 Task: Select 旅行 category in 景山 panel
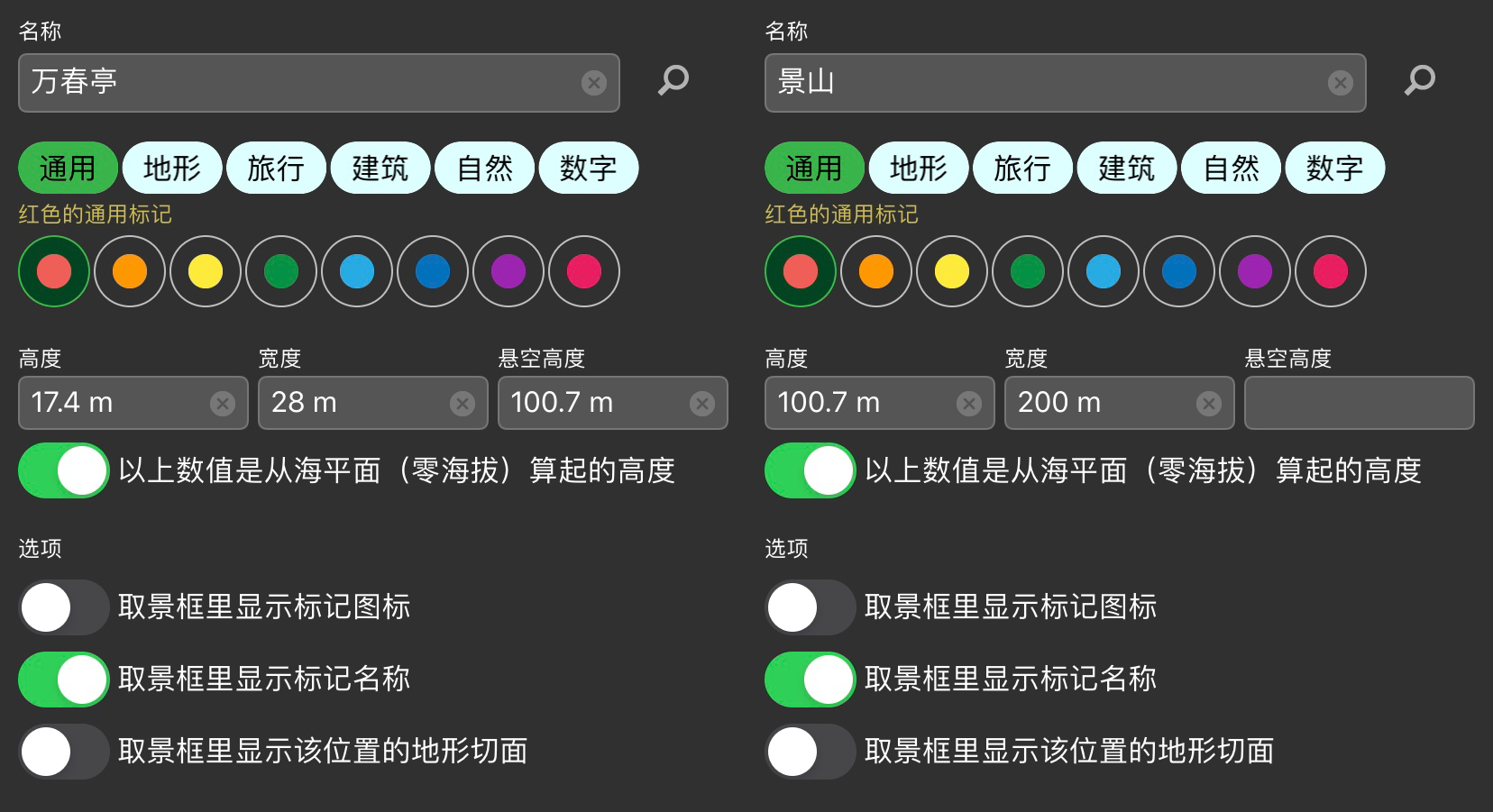click(1022, 168)
